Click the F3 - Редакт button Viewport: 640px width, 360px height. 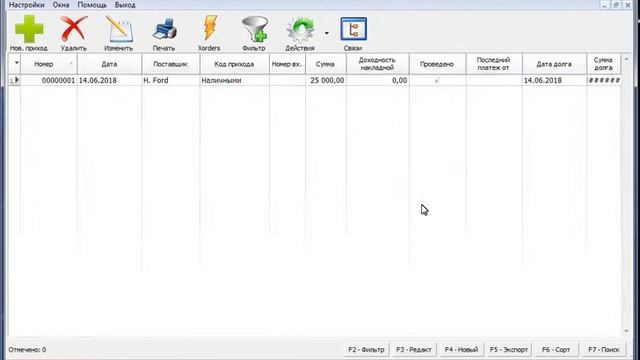(413, 349)
